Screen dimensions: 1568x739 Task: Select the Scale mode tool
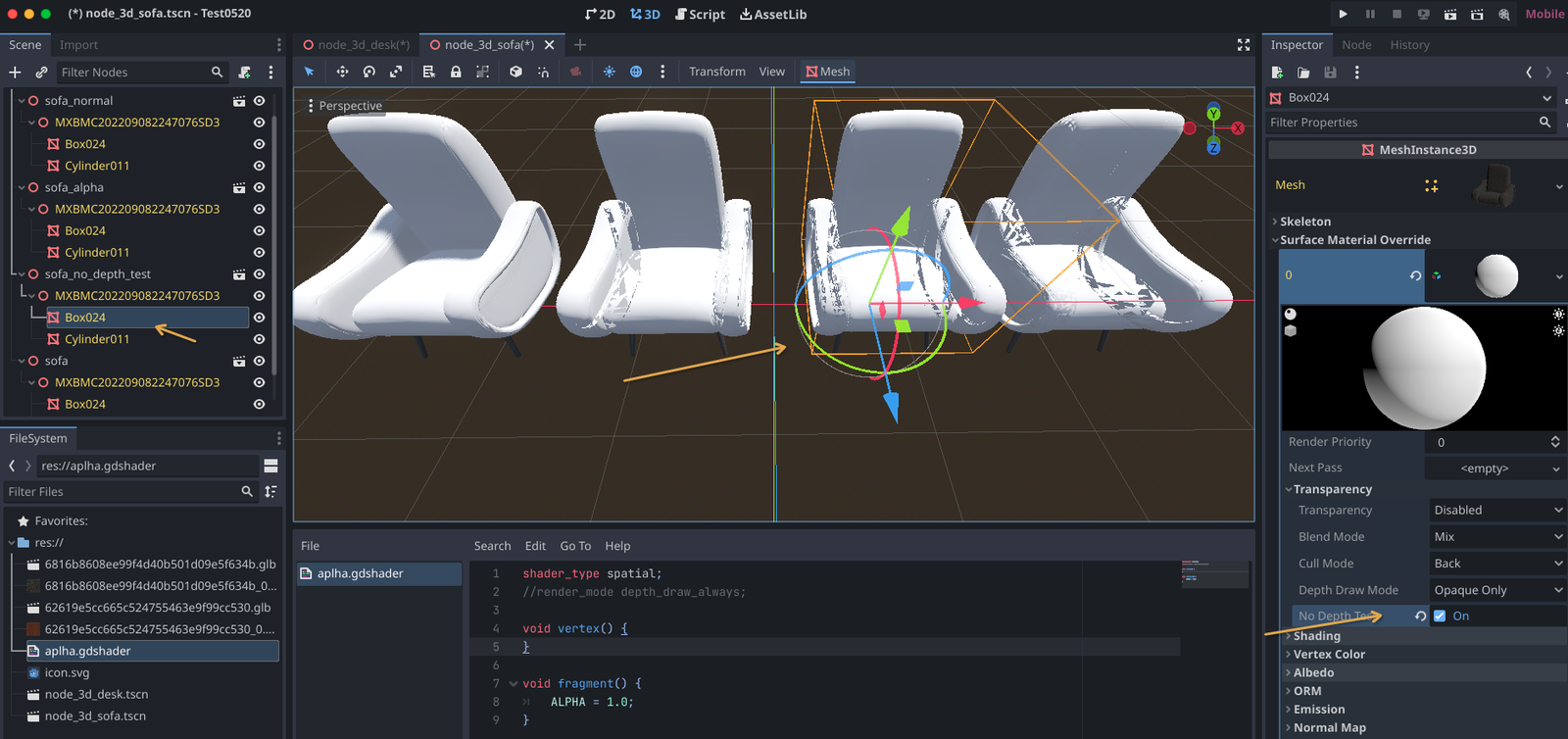(396, 72)
